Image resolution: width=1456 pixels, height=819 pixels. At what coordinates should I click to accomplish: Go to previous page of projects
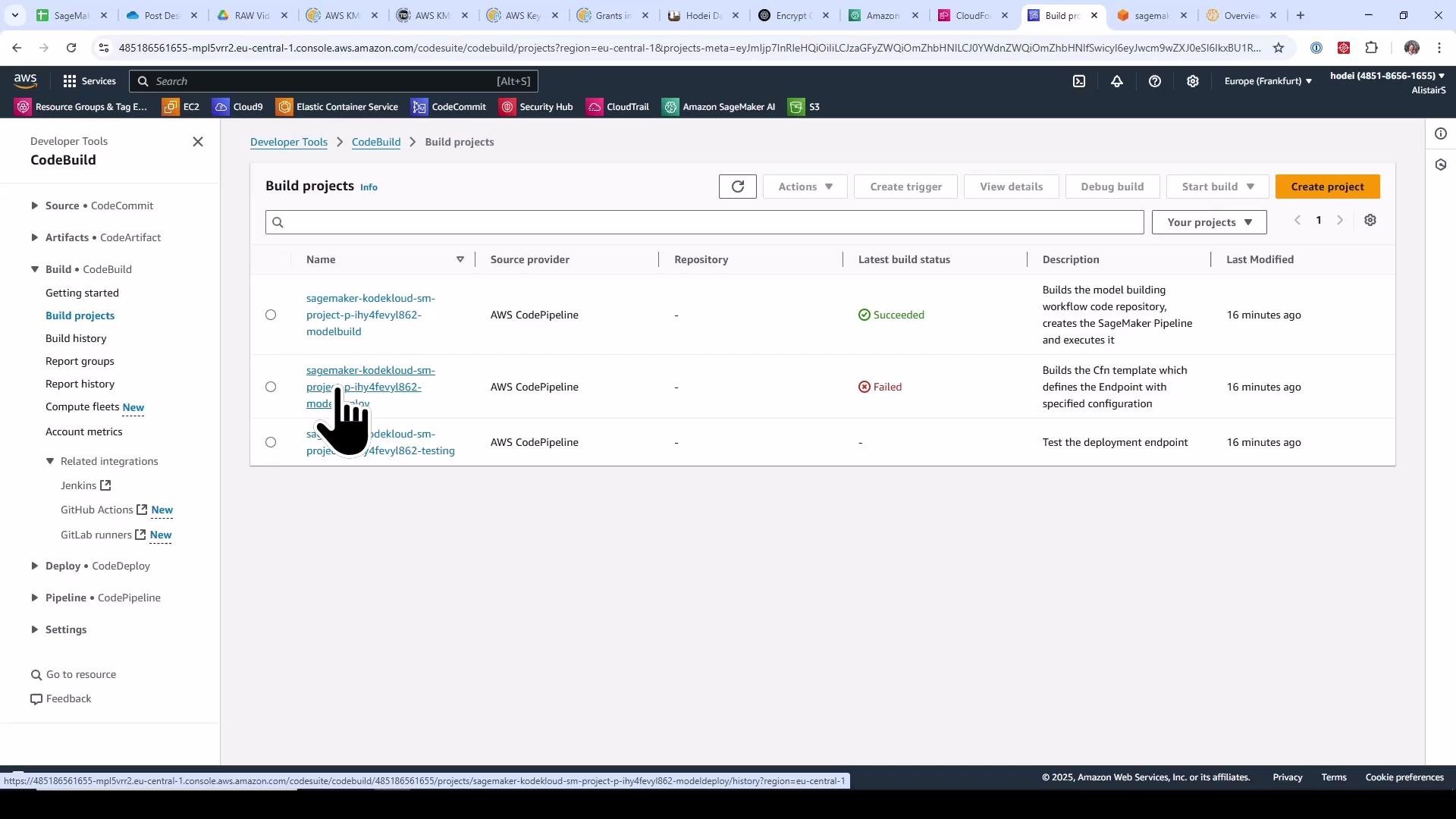click(x=1298, y=221)
